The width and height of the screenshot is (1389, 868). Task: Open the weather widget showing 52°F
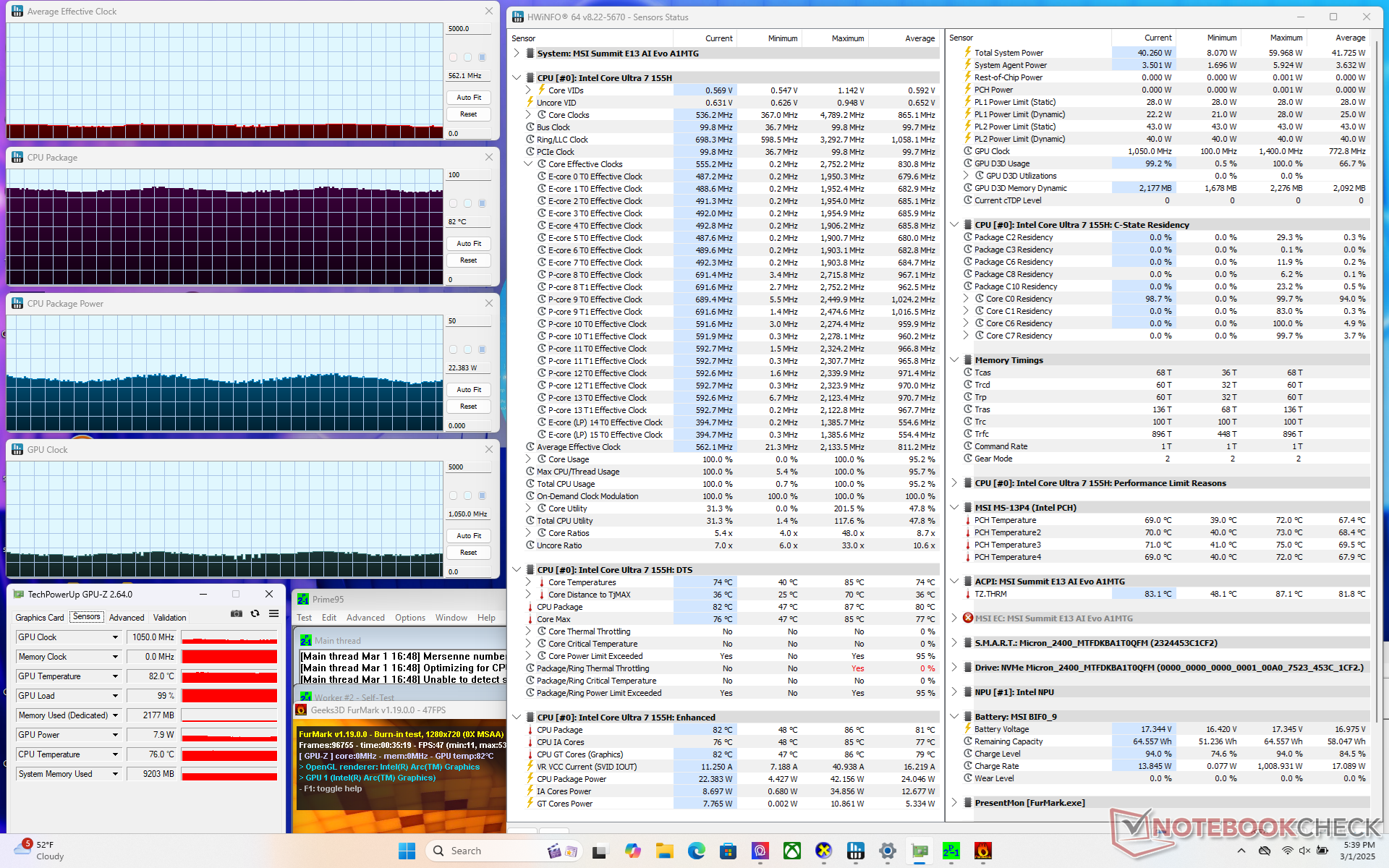40,851
